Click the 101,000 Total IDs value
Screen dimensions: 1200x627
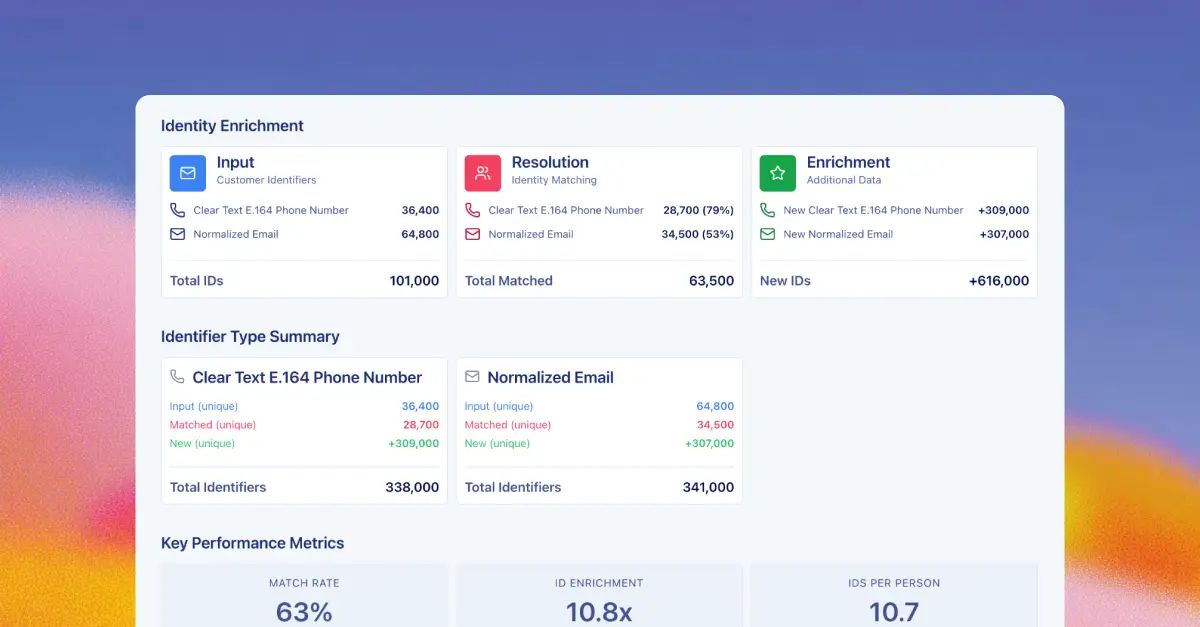(x=414, y=281)
